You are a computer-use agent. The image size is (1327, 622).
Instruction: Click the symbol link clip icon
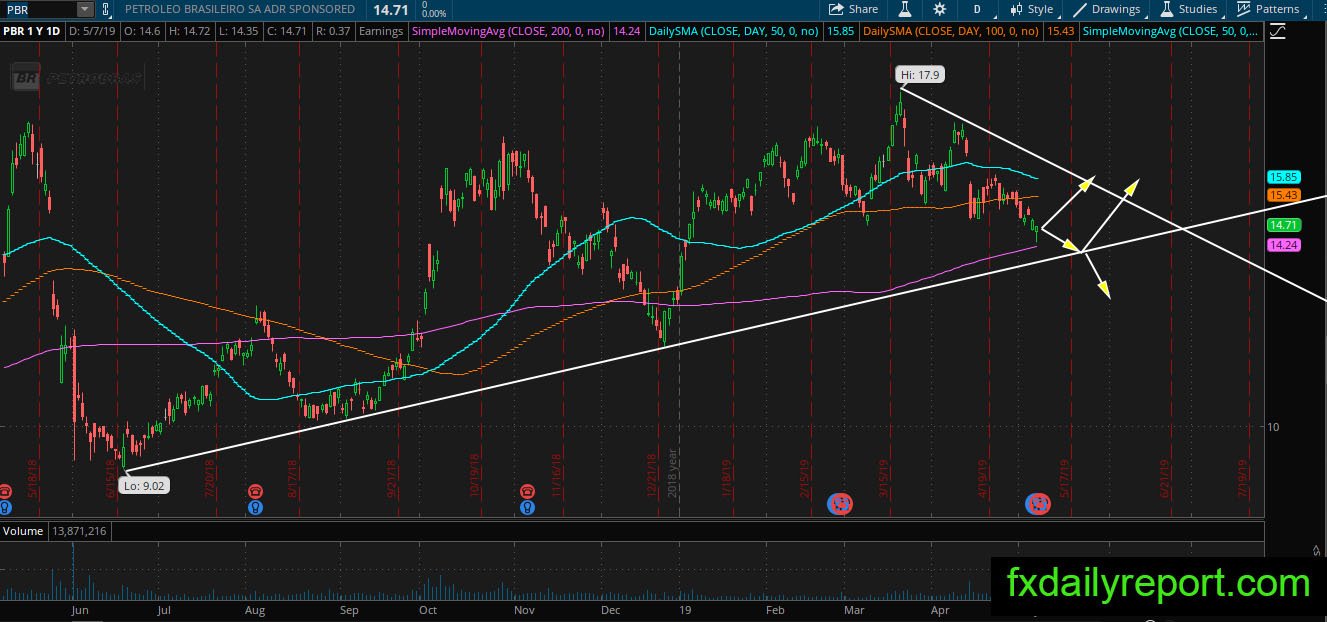coord(106,9)
